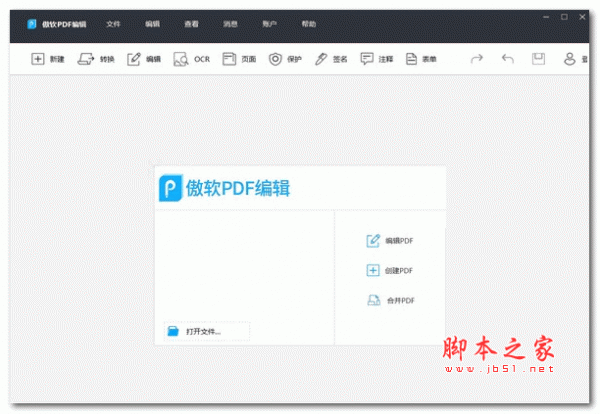Open the 编辑 menu in title bar

pyautogui.click(x=152, y=24)
